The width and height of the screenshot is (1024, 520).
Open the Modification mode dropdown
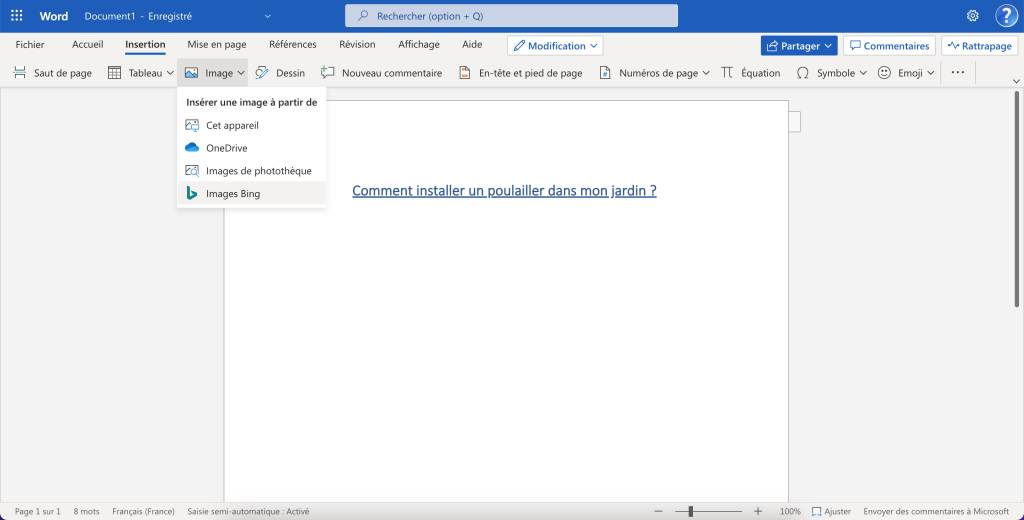[555, 46]
